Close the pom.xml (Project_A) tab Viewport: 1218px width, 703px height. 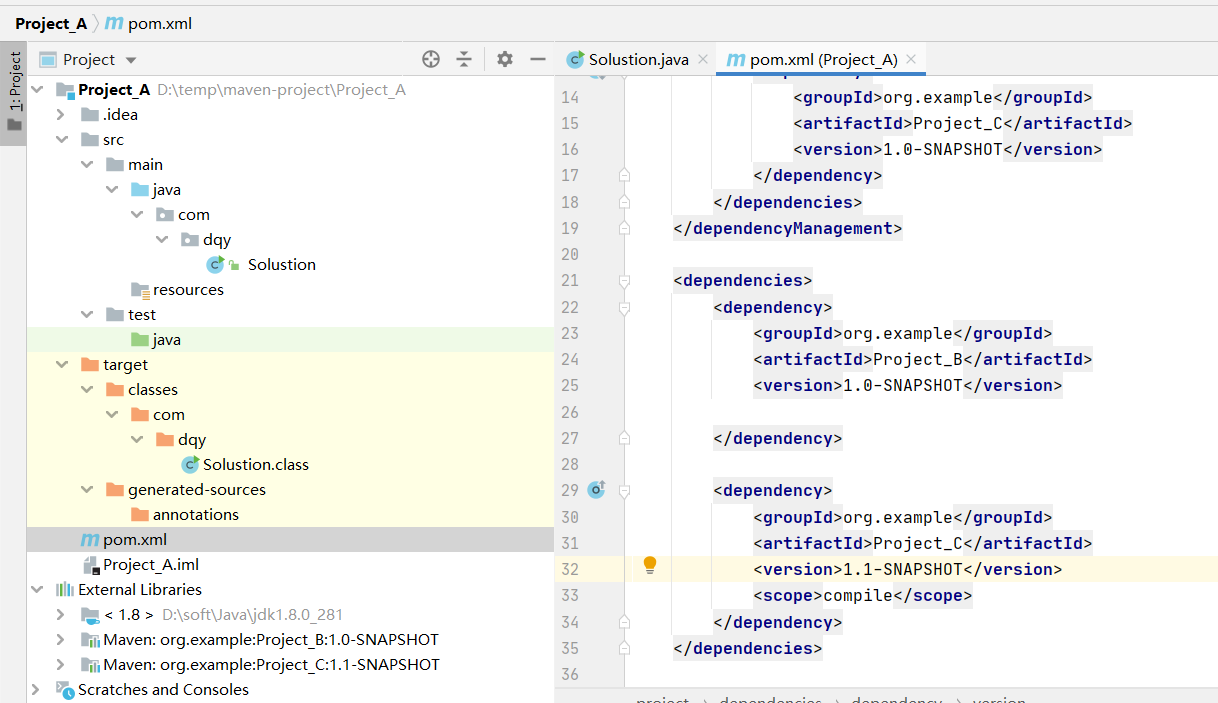click(911, 59)
